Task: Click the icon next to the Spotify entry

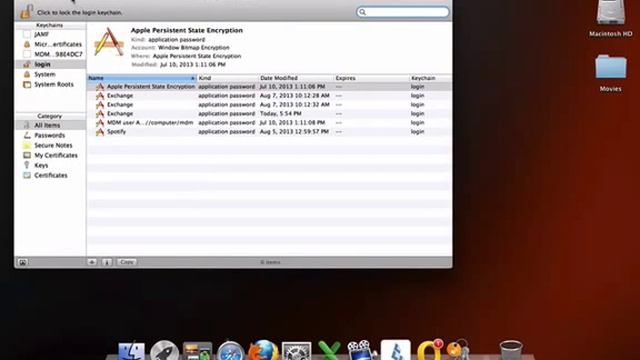Action: coord(100,132)
